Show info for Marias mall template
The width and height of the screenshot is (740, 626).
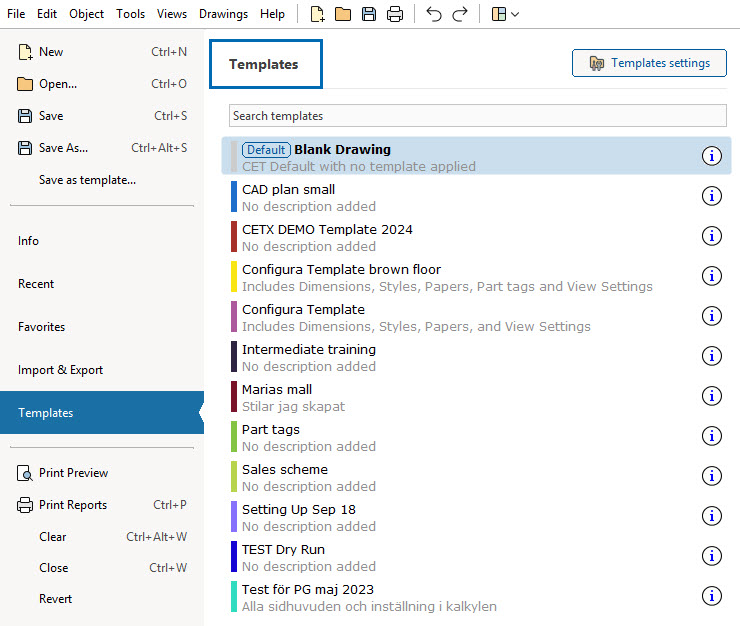(x=712, y=396)
